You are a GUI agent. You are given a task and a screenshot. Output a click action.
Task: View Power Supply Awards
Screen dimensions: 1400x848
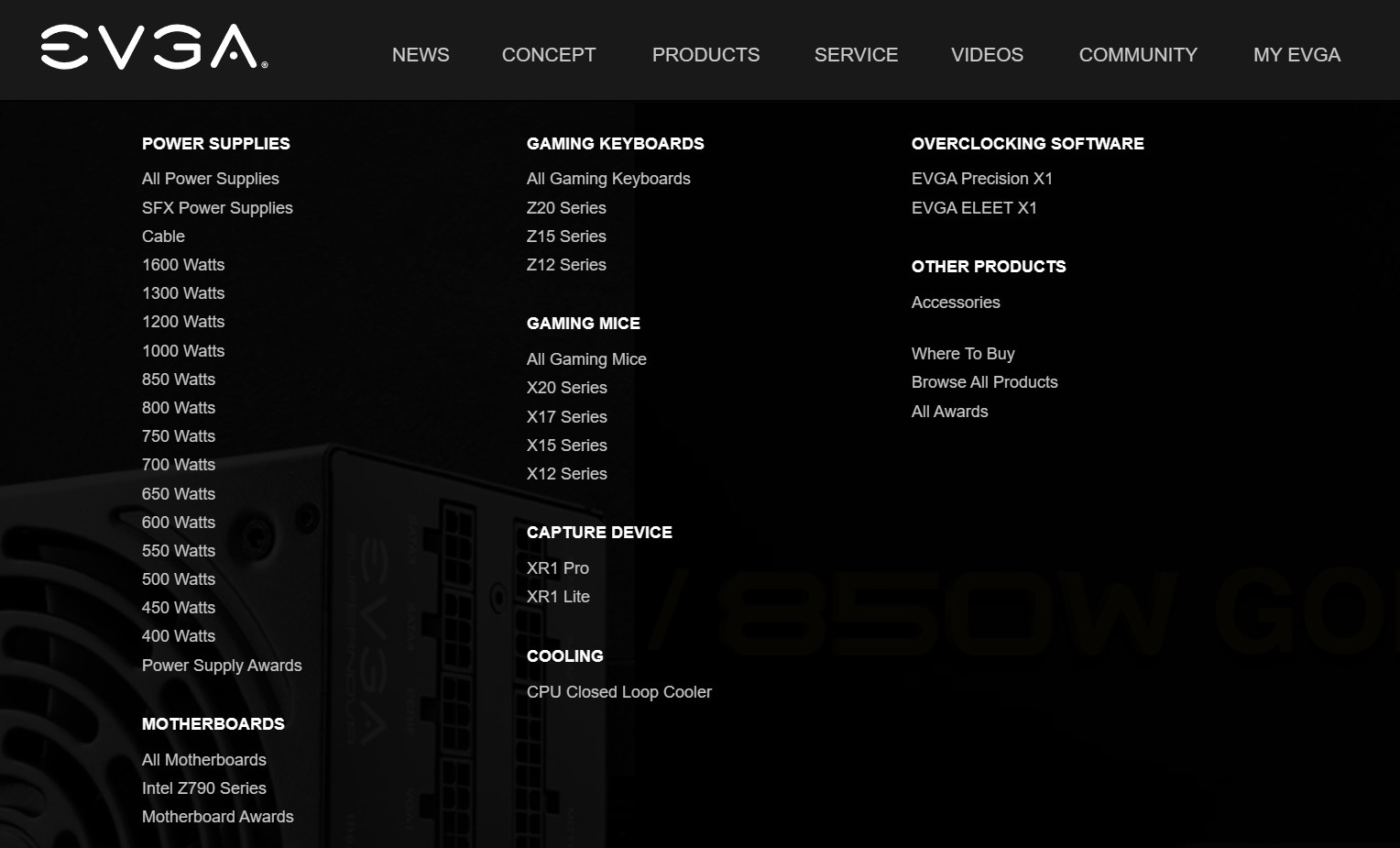coord(222,666)
